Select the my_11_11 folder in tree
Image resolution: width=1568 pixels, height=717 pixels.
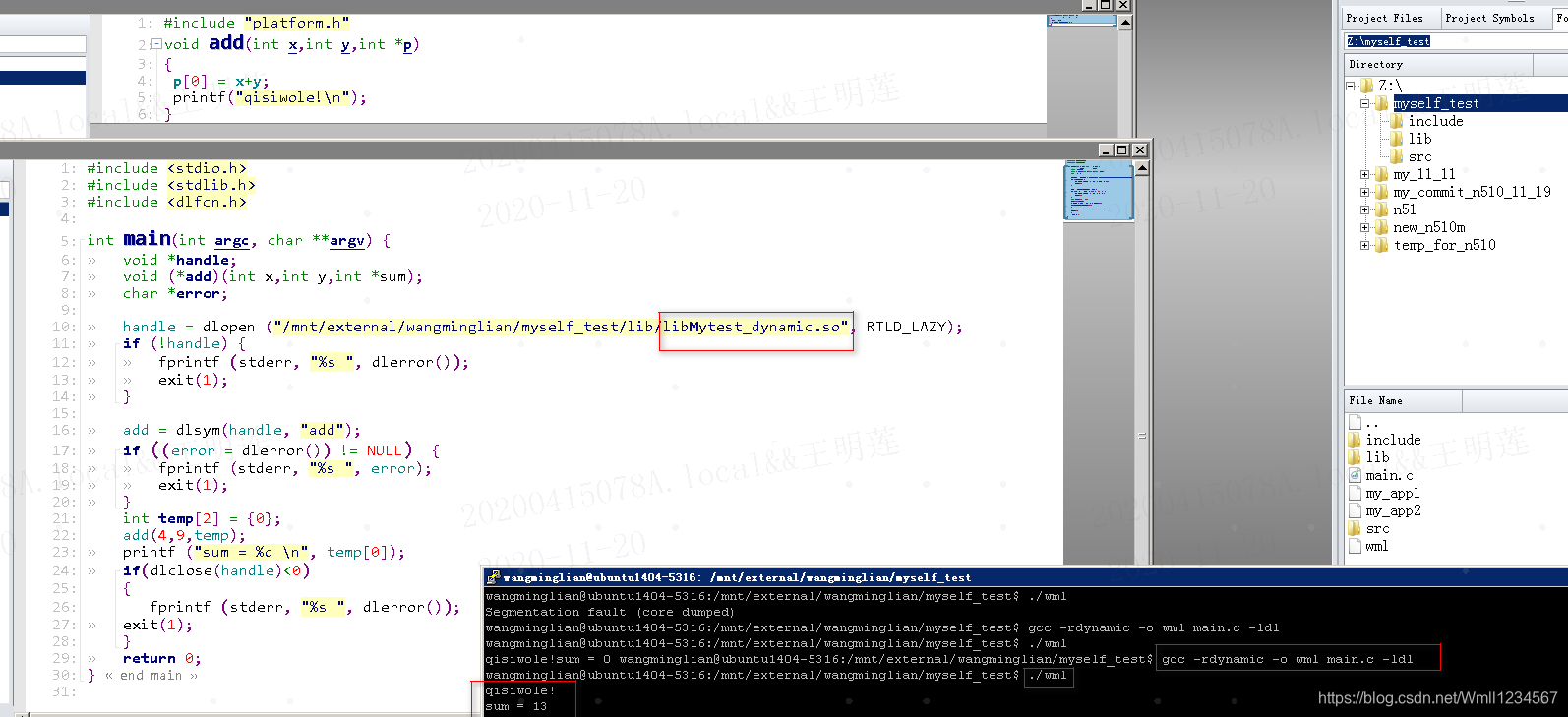pos(1423,174)
